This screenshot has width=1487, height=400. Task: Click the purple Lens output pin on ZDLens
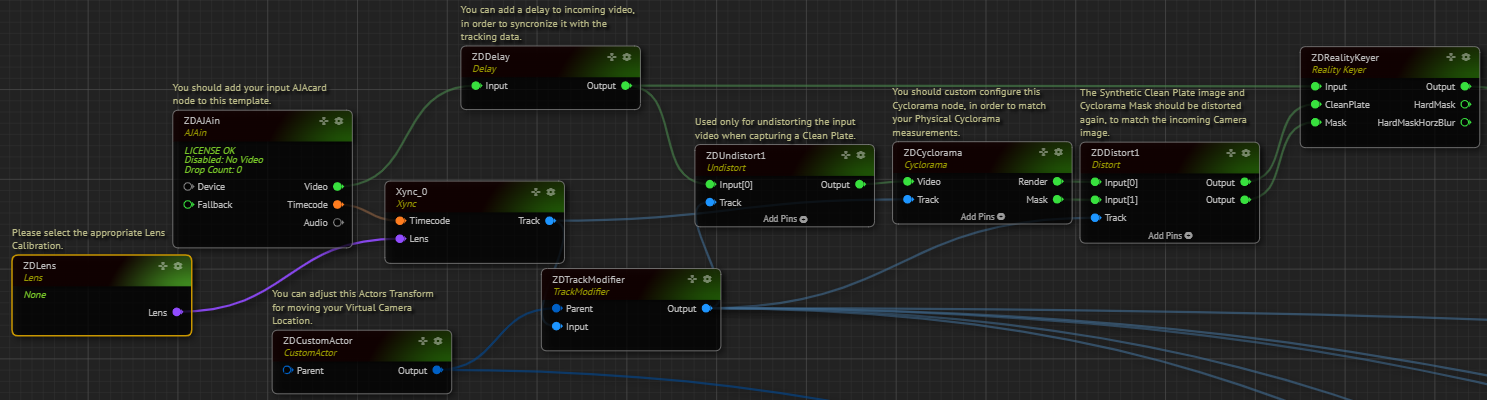[177, 312]
